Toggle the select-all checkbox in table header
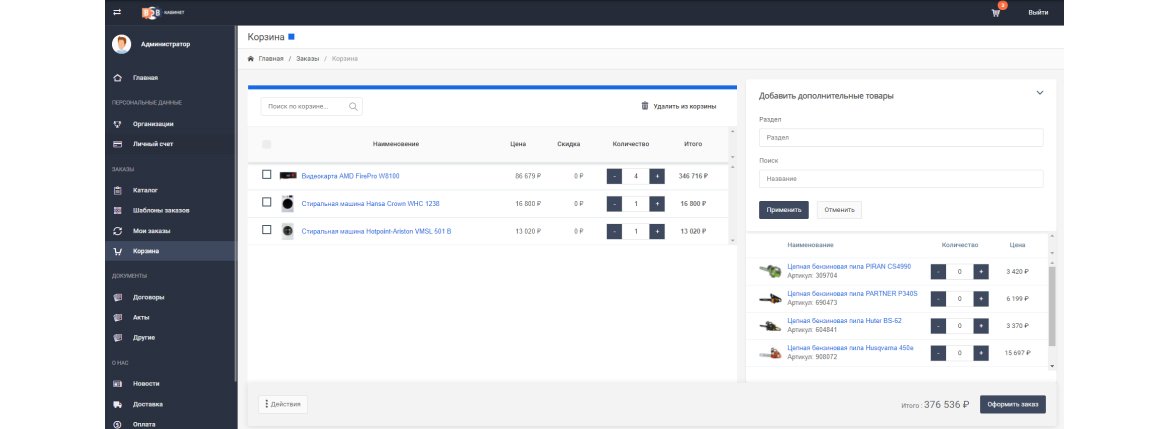Screen dimensions: 1170x429 pyautogui.click(x=266, y=144)
